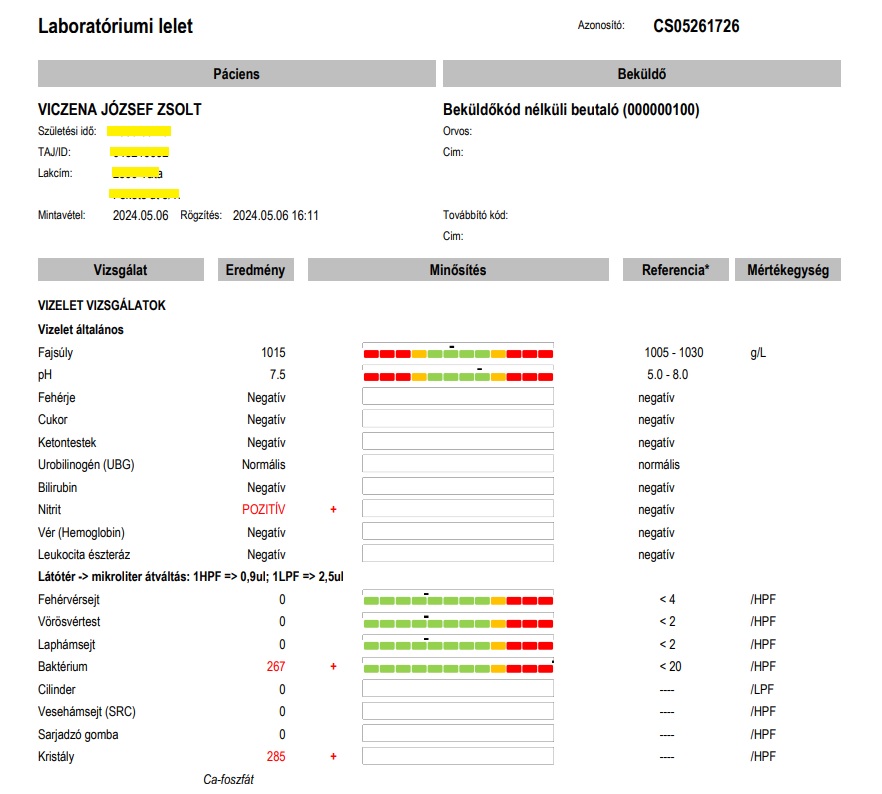Click the Minősítés column header
Image resolution: width=882 pixels, height=794 pixels.
457,270
